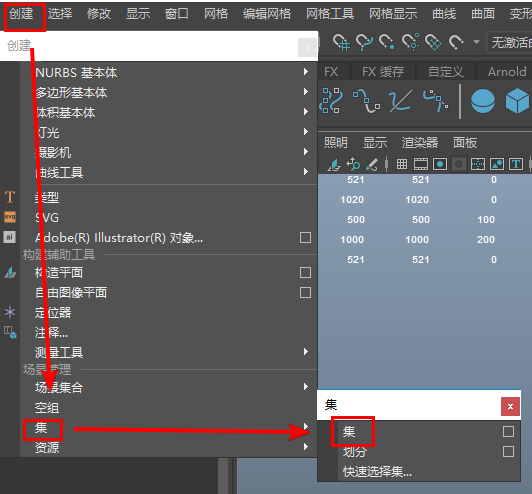Open the 网格工具 menu
The width and height of the screenshot is (532, 494).
330,14
